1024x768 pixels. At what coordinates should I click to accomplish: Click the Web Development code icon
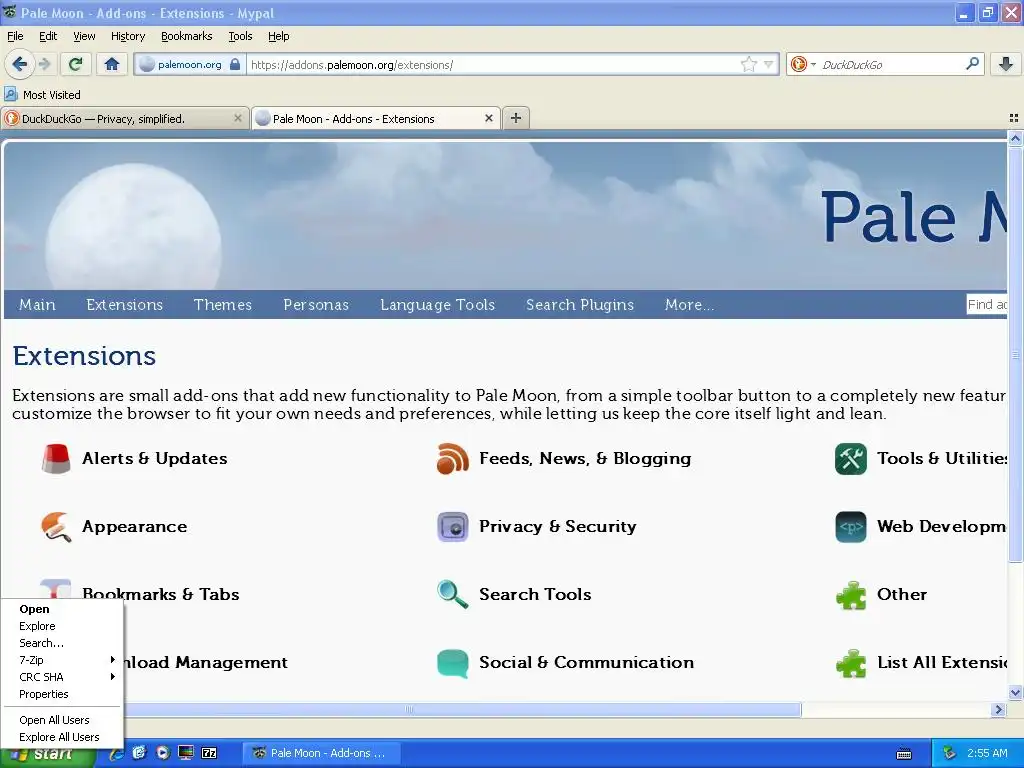point(851,526)
